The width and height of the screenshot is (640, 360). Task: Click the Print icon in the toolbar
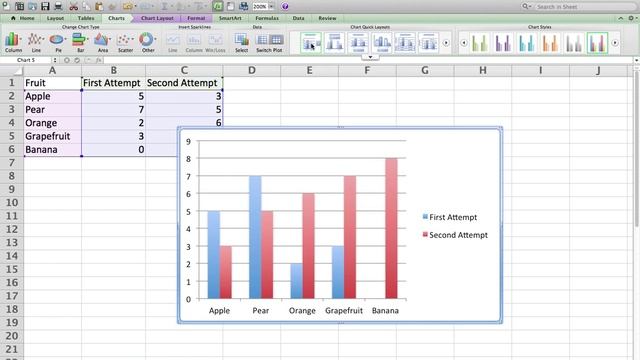(58, 7)
